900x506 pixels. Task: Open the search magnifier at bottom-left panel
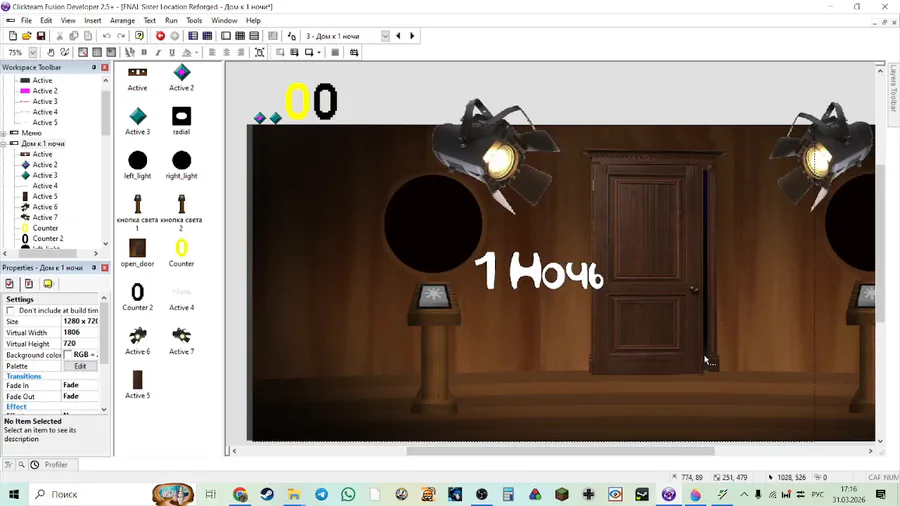pyautogui.click(x=21, y=465)
